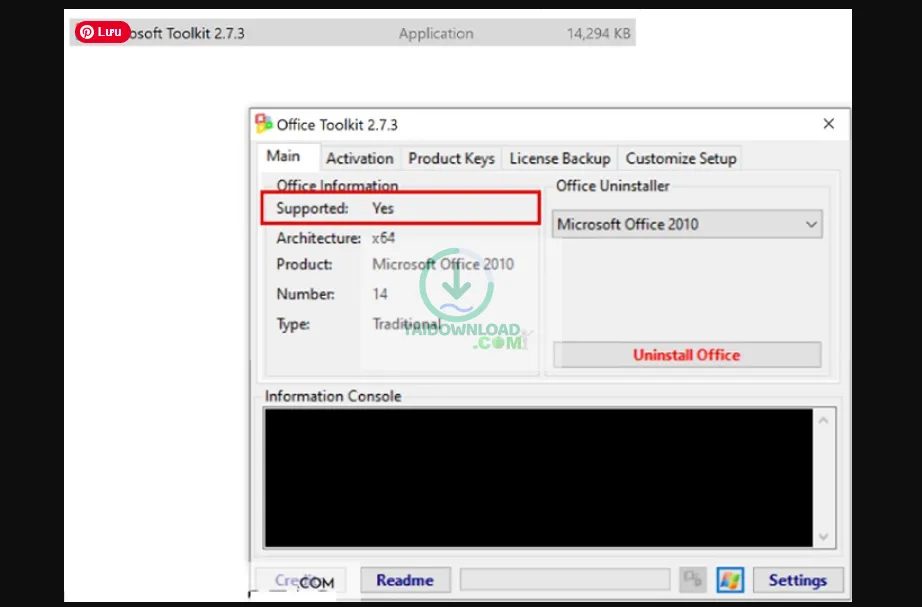Viewport: 922px width, 607px height.
Task: Open the Activation tab
Action: point(359,158)
